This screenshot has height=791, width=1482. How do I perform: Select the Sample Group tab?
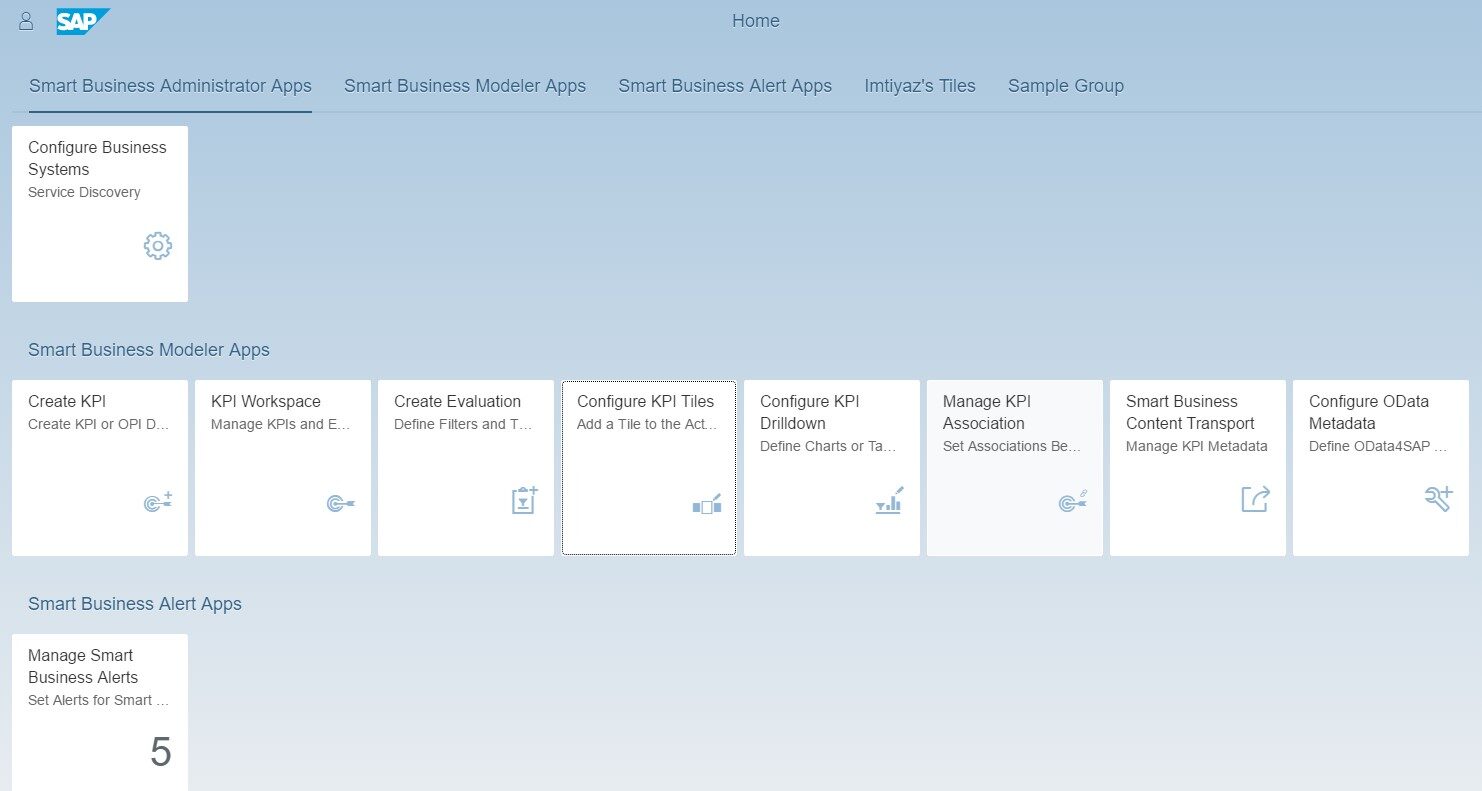(1065, 86)
